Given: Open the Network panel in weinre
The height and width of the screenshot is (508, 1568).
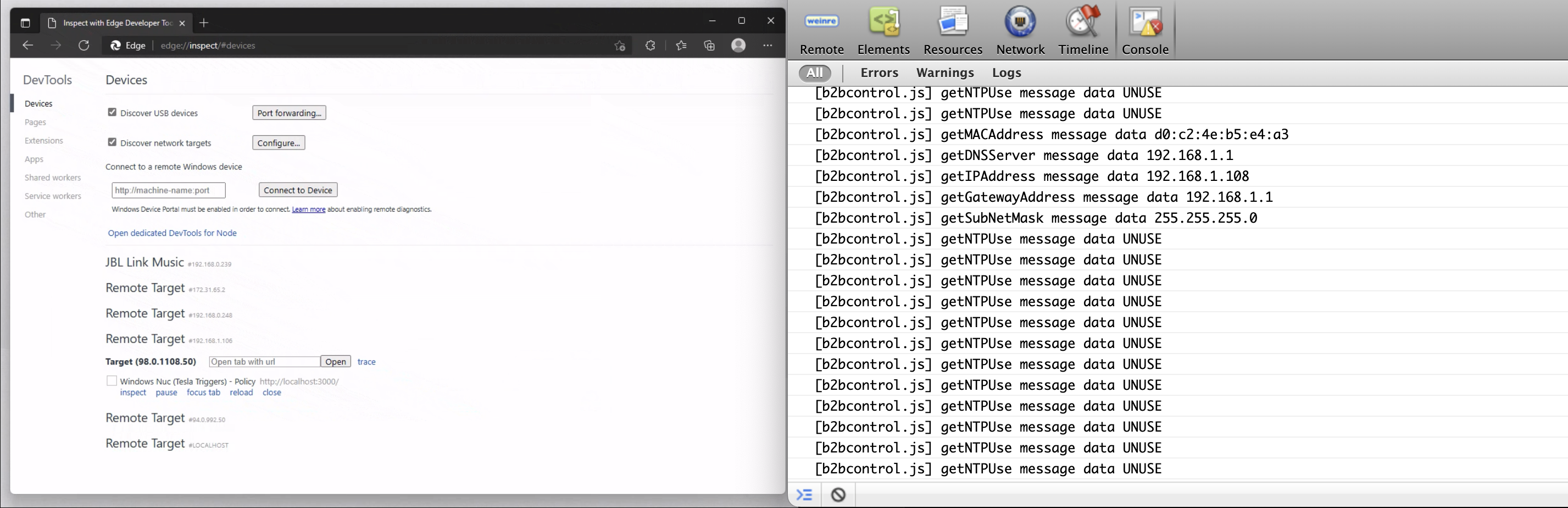Looking at the screenshot, I should [1020, 29].
